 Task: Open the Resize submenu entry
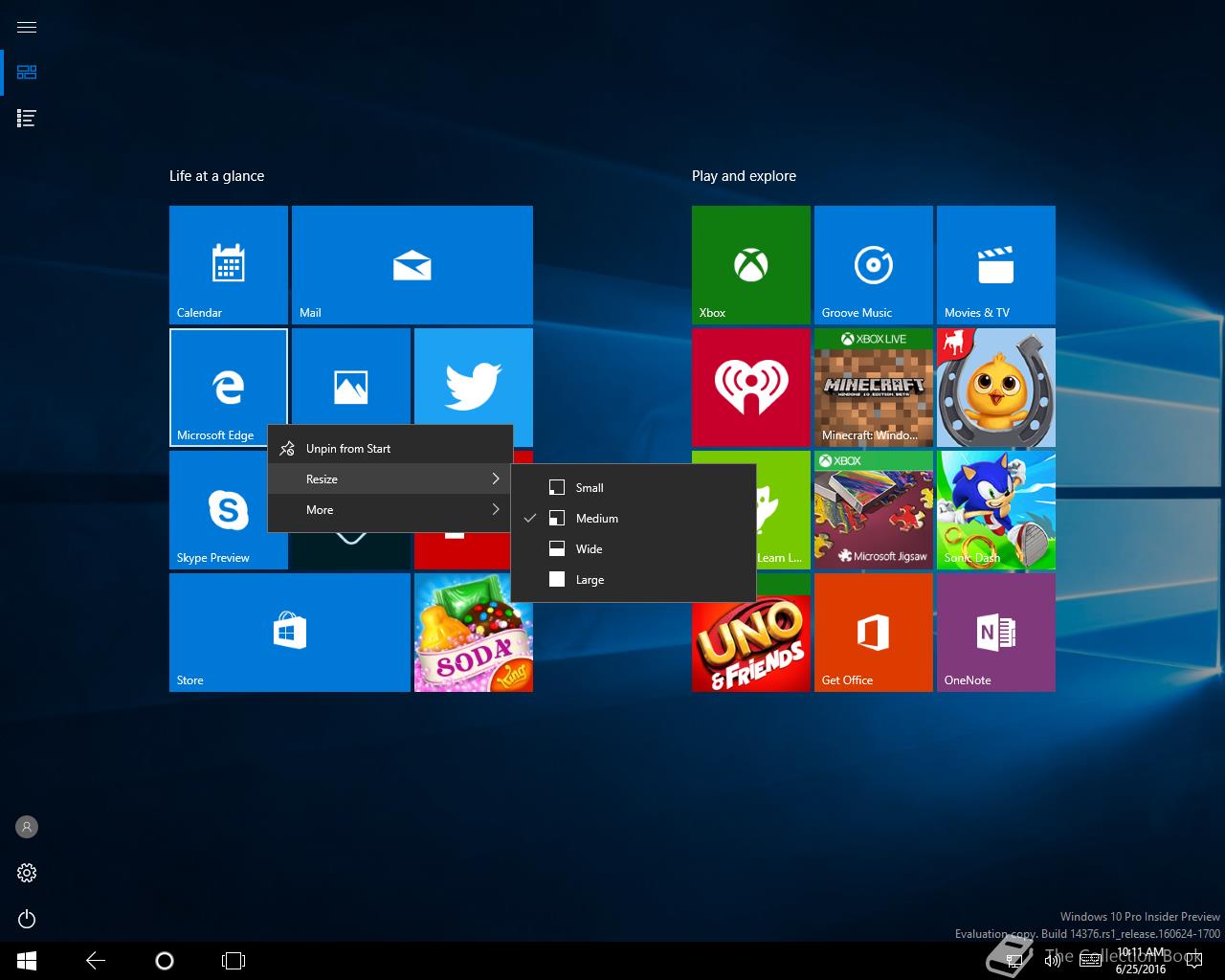click(390, 479)
